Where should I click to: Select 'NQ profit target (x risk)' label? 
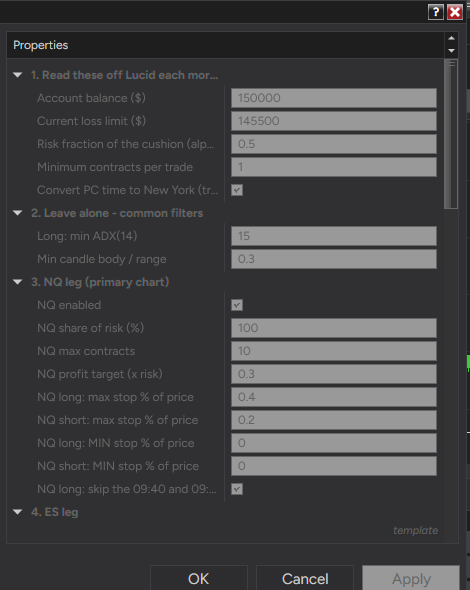[x=100, y=374]
